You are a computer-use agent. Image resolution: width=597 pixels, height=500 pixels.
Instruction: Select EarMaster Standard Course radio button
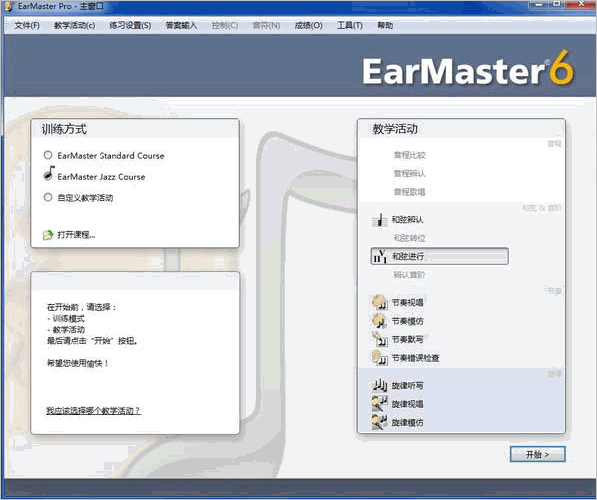click(48, 155)
